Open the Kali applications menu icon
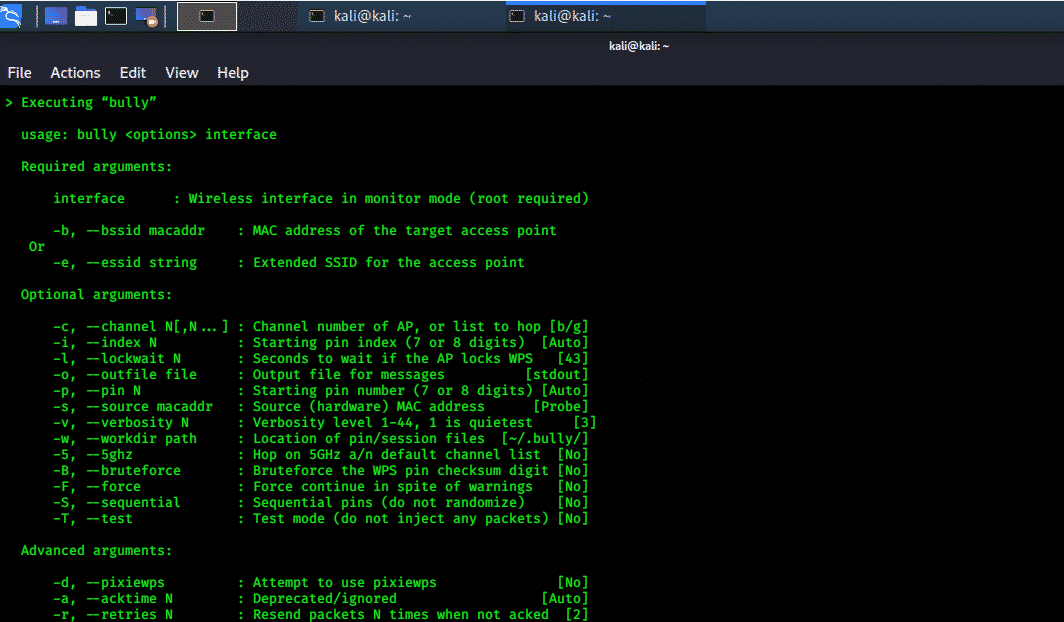This screenshot has width=1064, height=622. point(10,15)
